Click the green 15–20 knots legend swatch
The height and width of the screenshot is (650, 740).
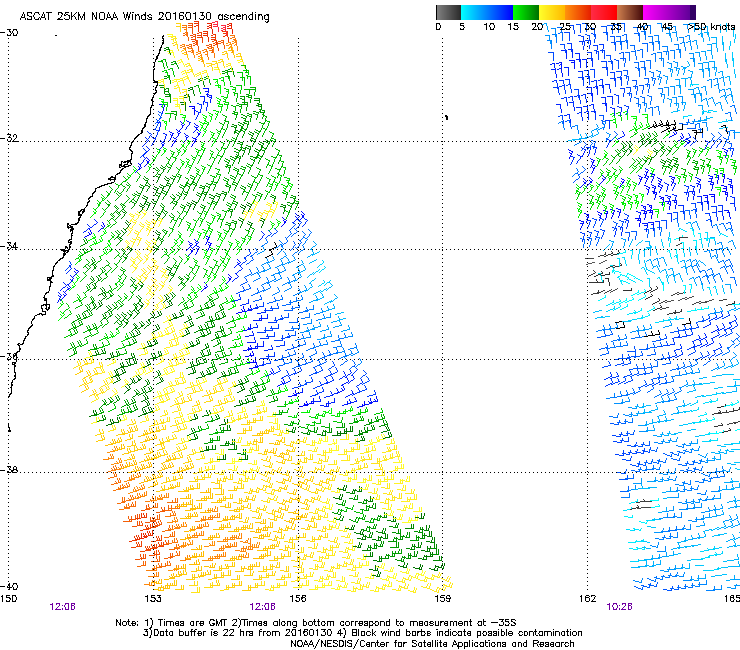point(526,12)
